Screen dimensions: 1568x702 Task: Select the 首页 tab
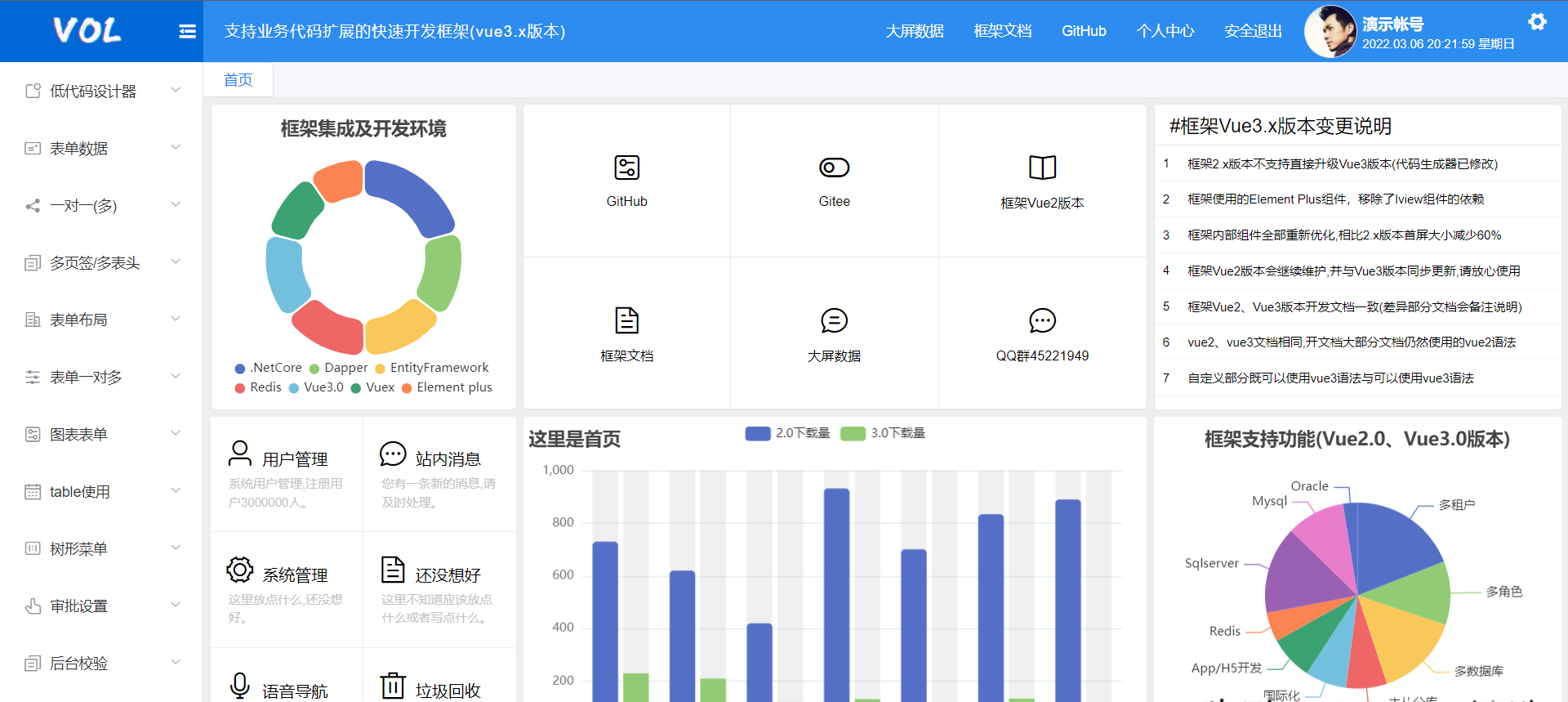click(x=238, y=80)
